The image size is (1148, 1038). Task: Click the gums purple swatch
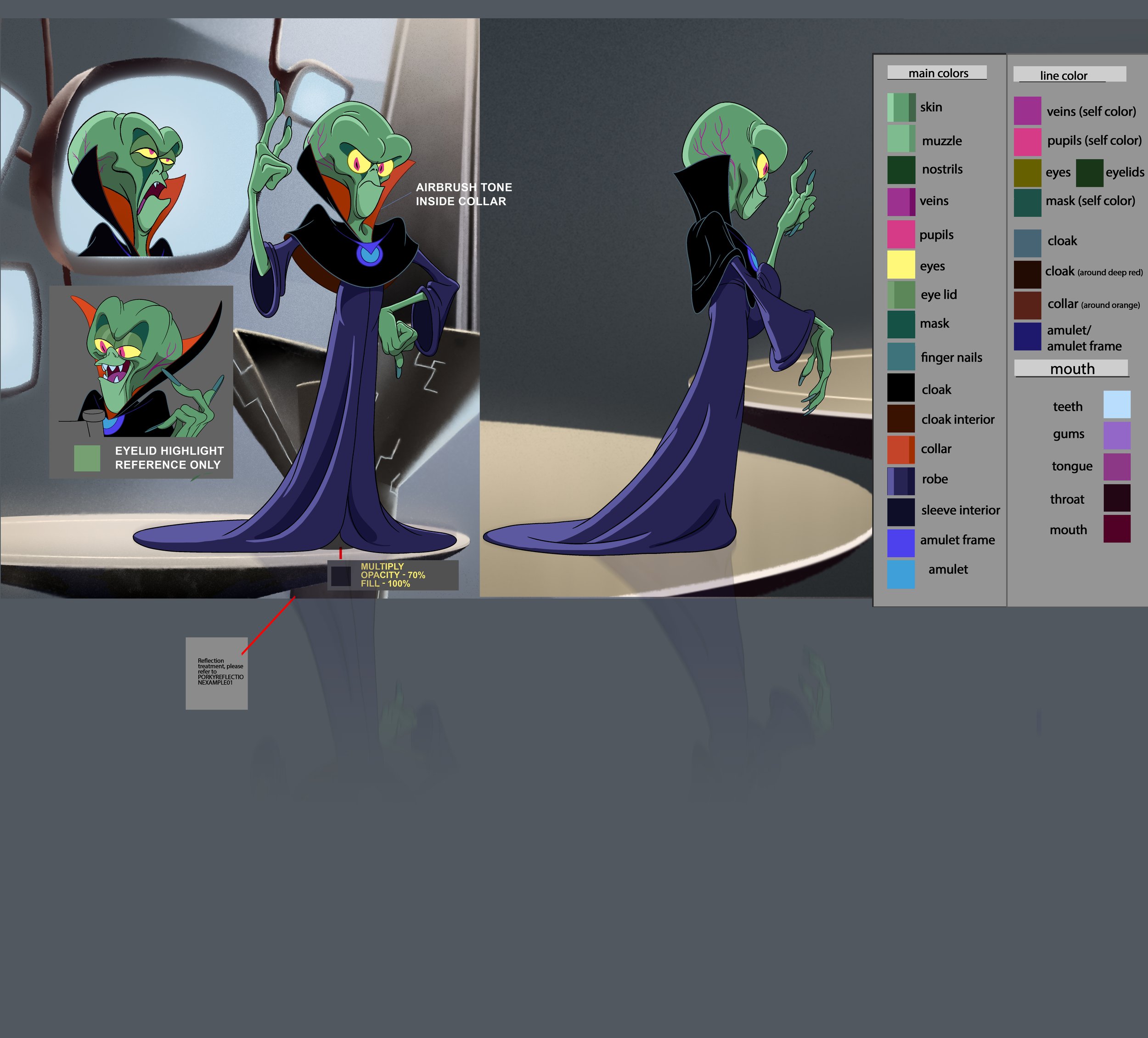point(1117,436)
